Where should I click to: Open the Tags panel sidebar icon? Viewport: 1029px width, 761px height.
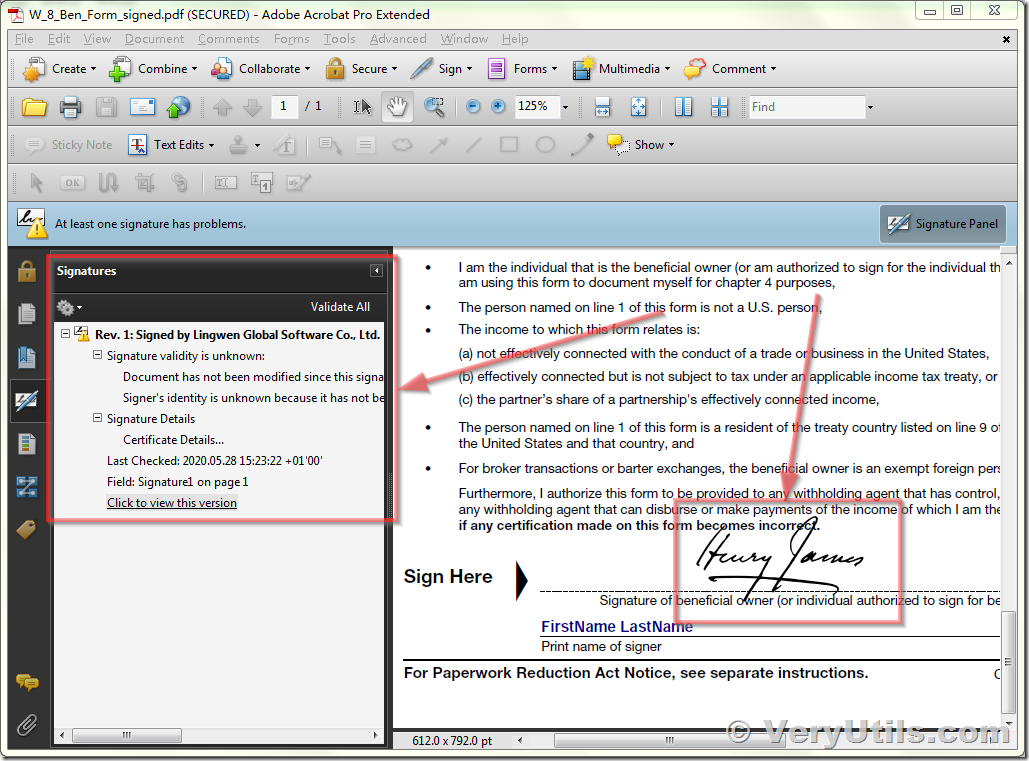pos(26,529)
